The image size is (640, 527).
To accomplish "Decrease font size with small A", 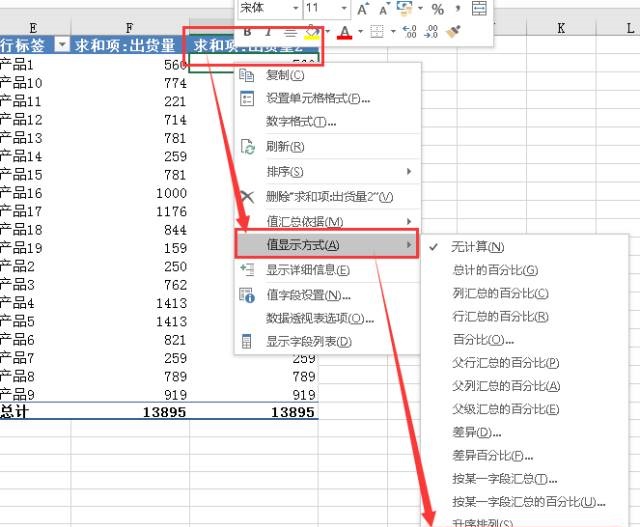I will point(384,9).
